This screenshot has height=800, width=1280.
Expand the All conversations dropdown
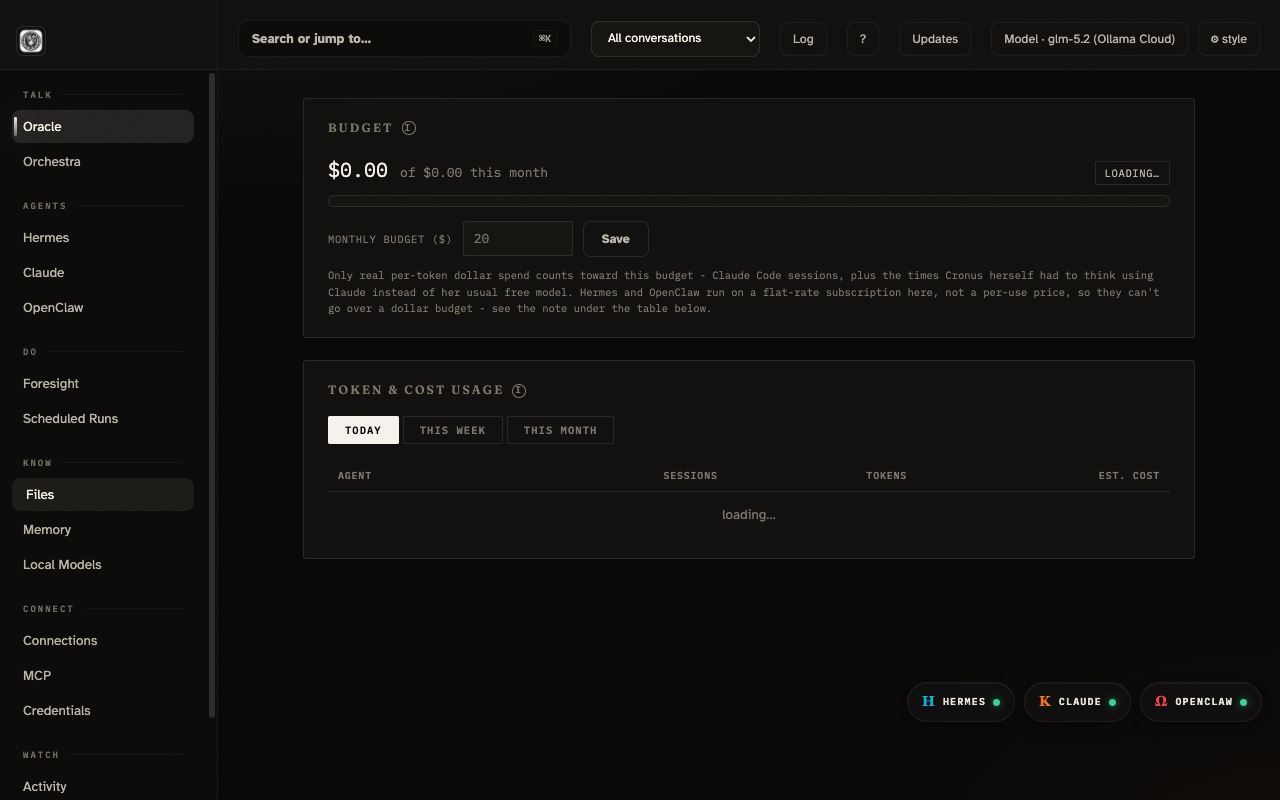point(675,39)
